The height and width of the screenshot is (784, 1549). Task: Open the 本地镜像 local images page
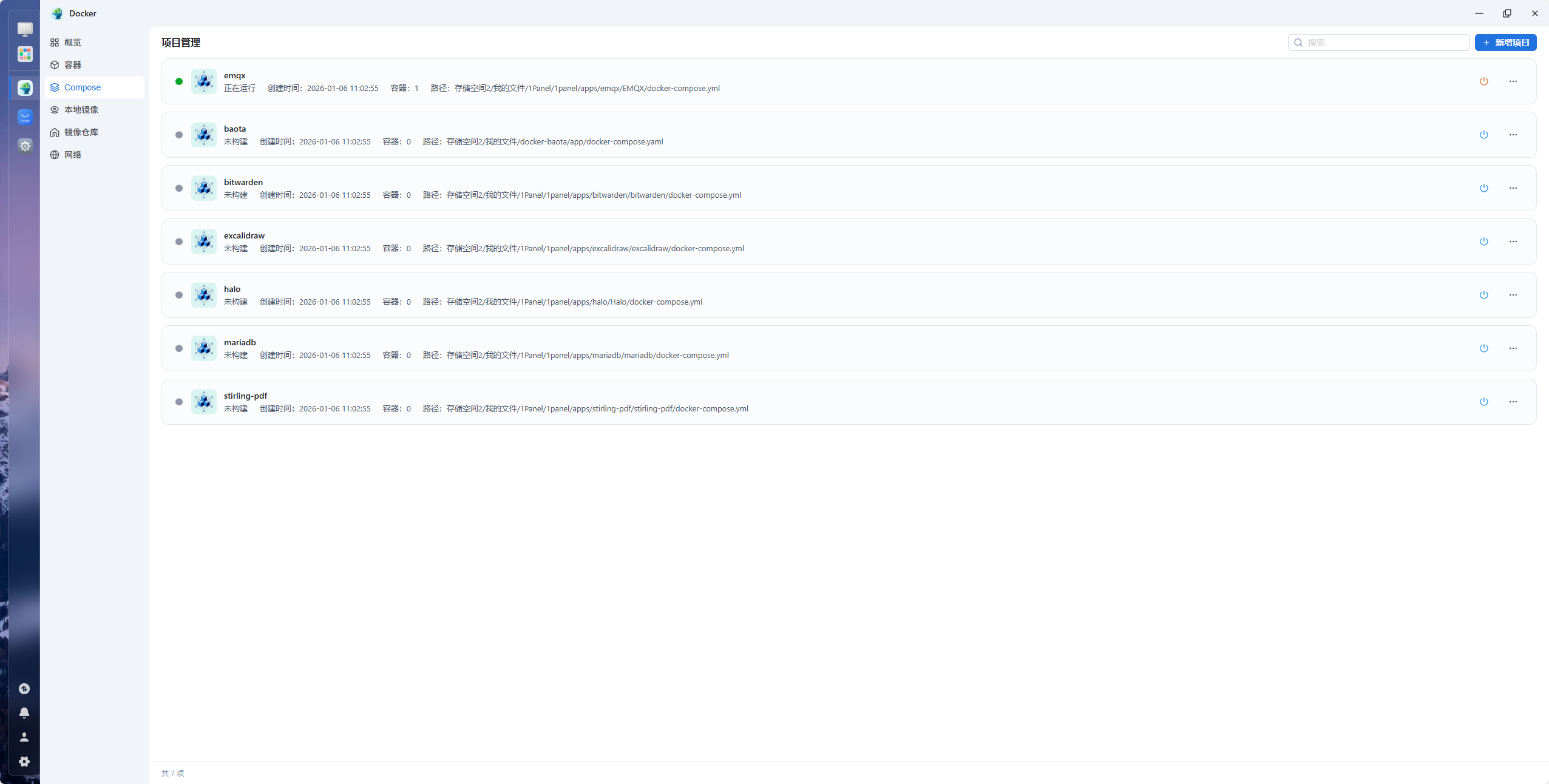81,110
